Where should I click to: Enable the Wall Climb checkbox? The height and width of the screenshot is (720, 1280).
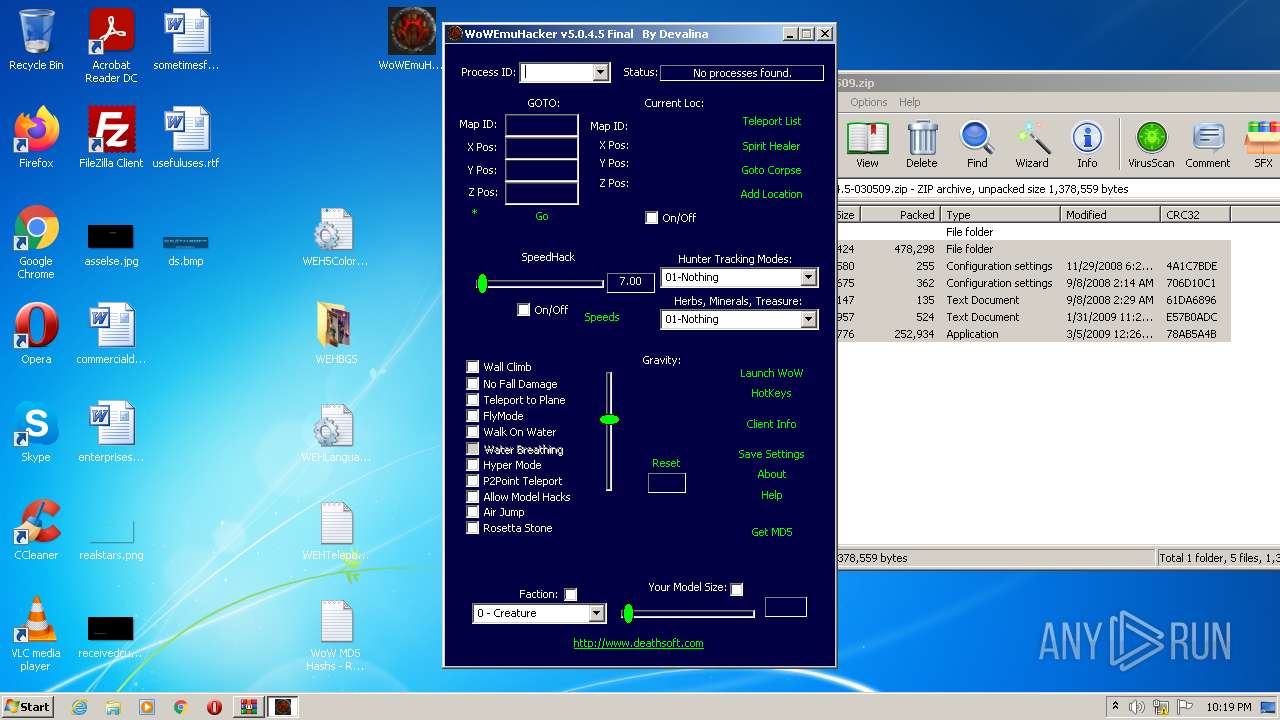(473, 367)
